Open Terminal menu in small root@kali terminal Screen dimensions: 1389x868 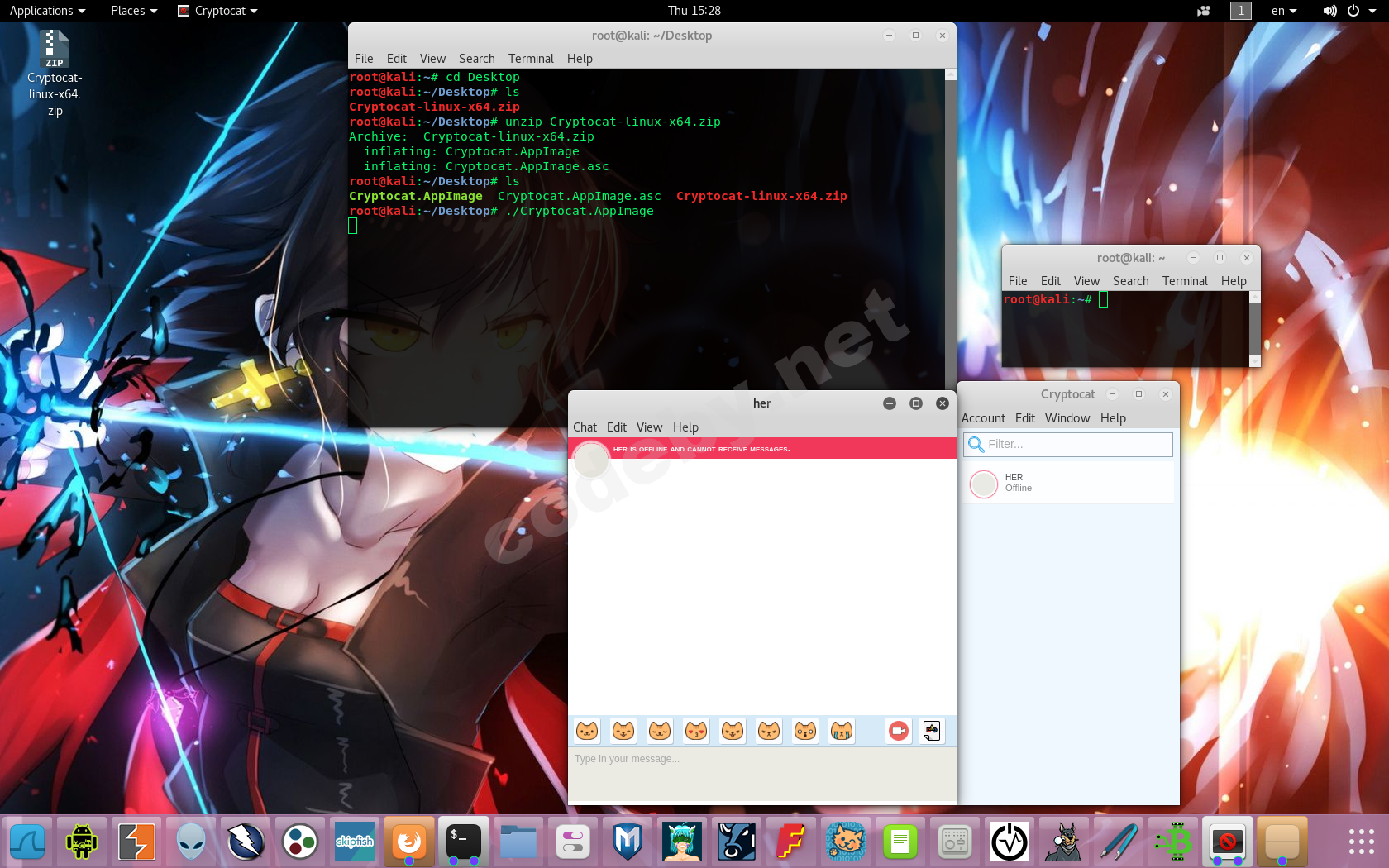pyautogui.click(x=1185, y=281)
